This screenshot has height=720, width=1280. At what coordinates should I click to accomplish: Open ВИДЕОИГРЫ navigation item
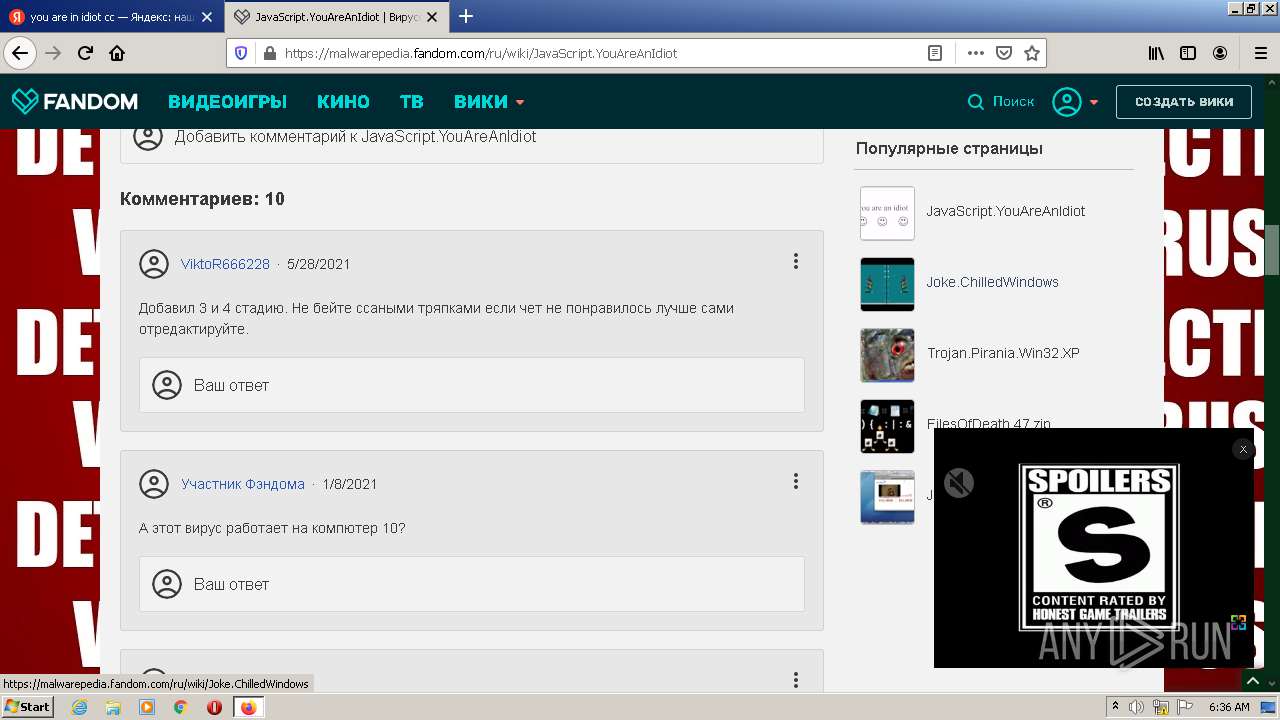[227, 102]
